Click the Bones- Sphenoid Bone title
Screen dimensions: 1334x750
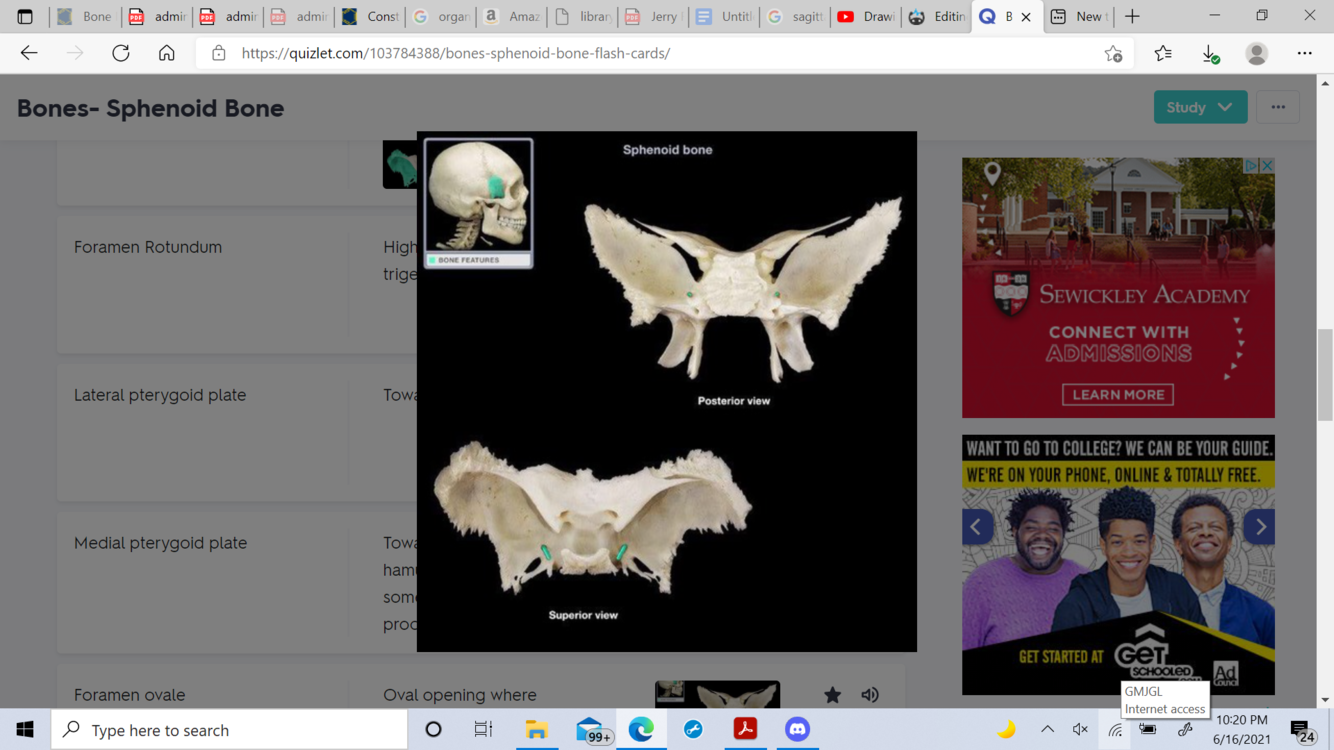point(150,108)
